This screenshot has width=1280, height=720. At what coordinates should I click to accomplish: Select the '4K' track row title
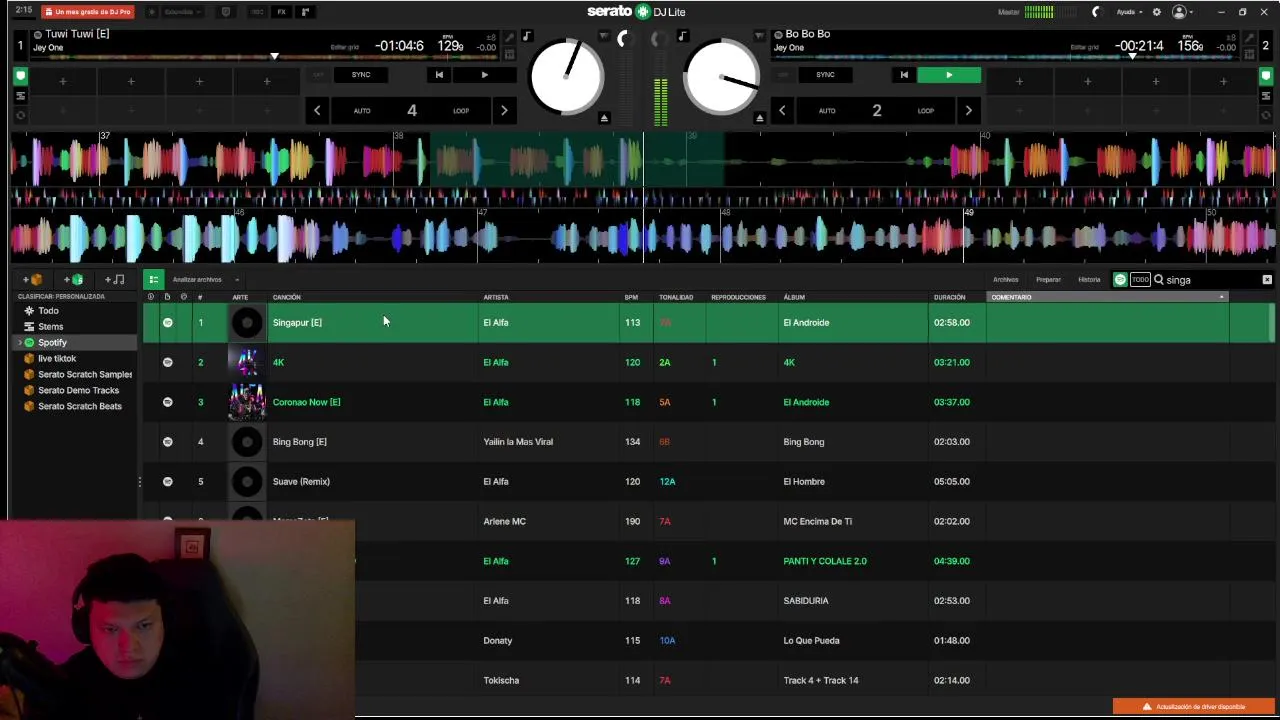pyautogui.click(x=278, y=362)
